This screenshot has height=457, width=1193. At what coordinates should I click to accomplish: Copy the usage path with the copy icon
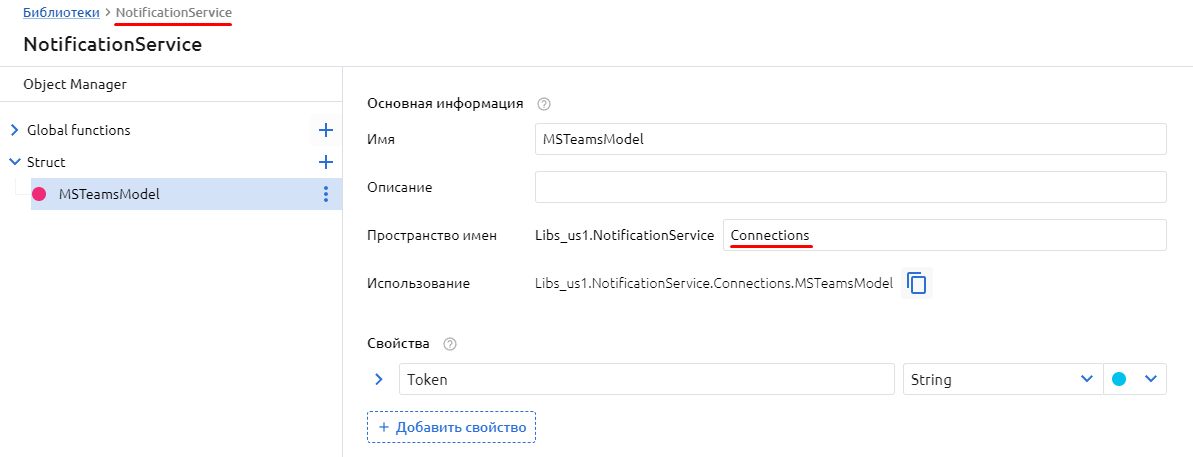coord(916,283)
